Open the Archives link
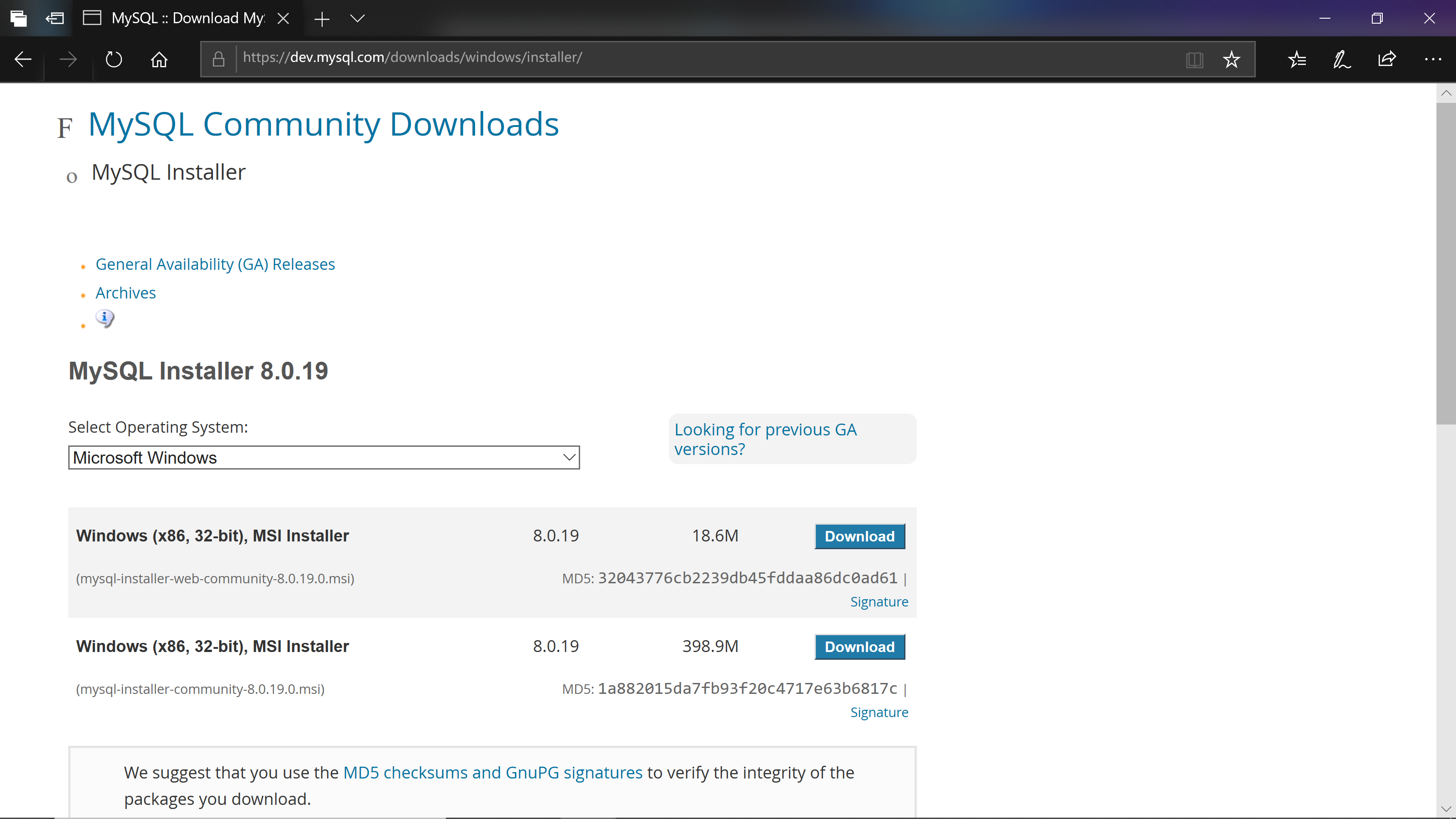 (126, 292)
